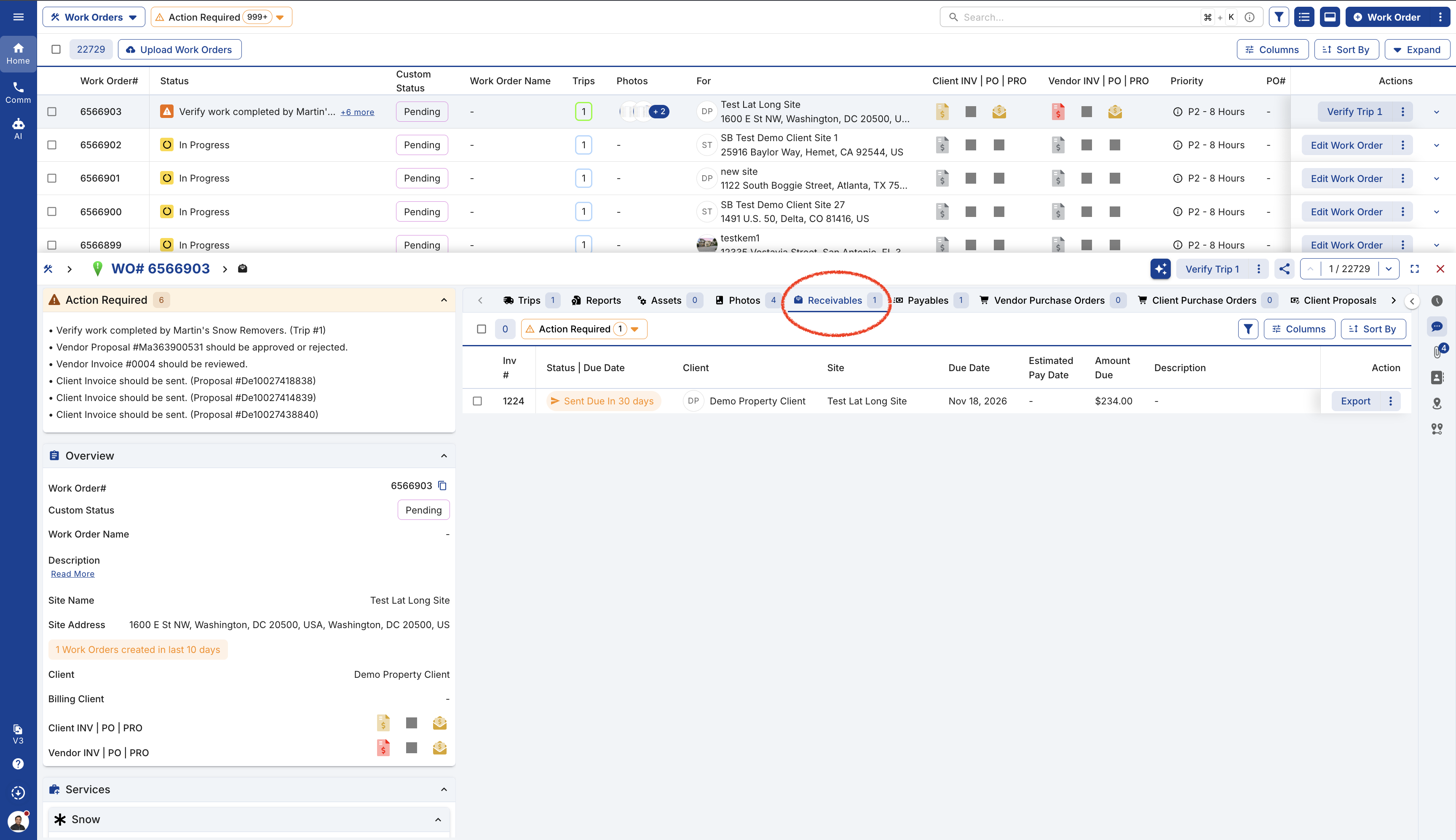
Task: Copy work order number 6566903 icon
Action: click(x=442, y=486)
